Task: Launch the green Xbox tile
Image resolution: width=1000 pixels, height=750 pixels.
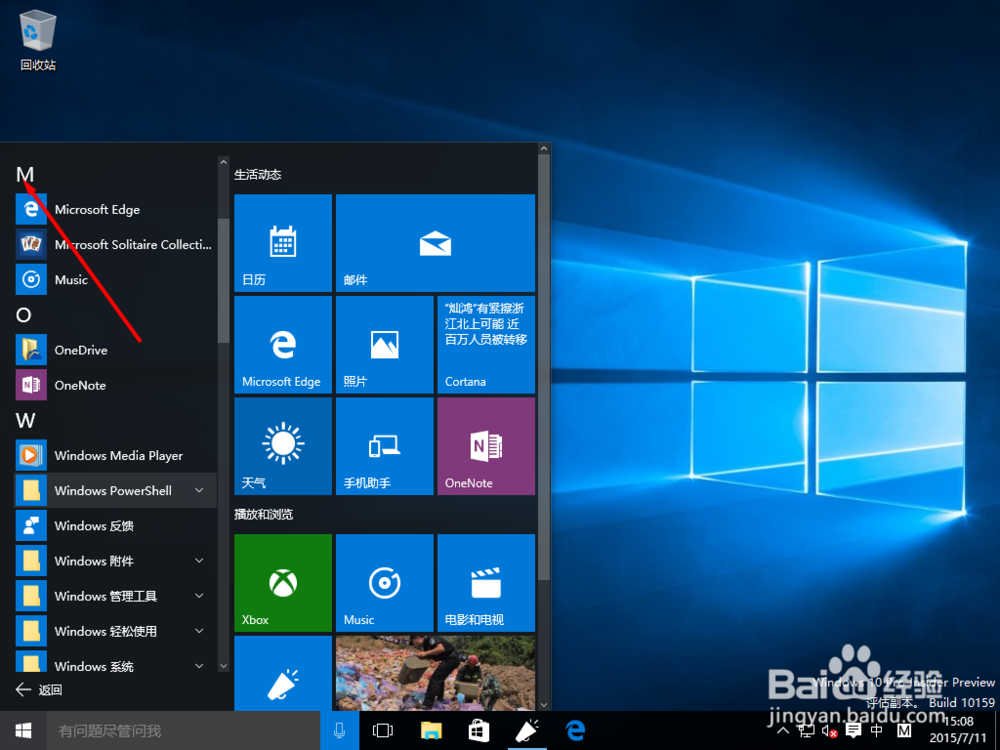Action: 283,583
